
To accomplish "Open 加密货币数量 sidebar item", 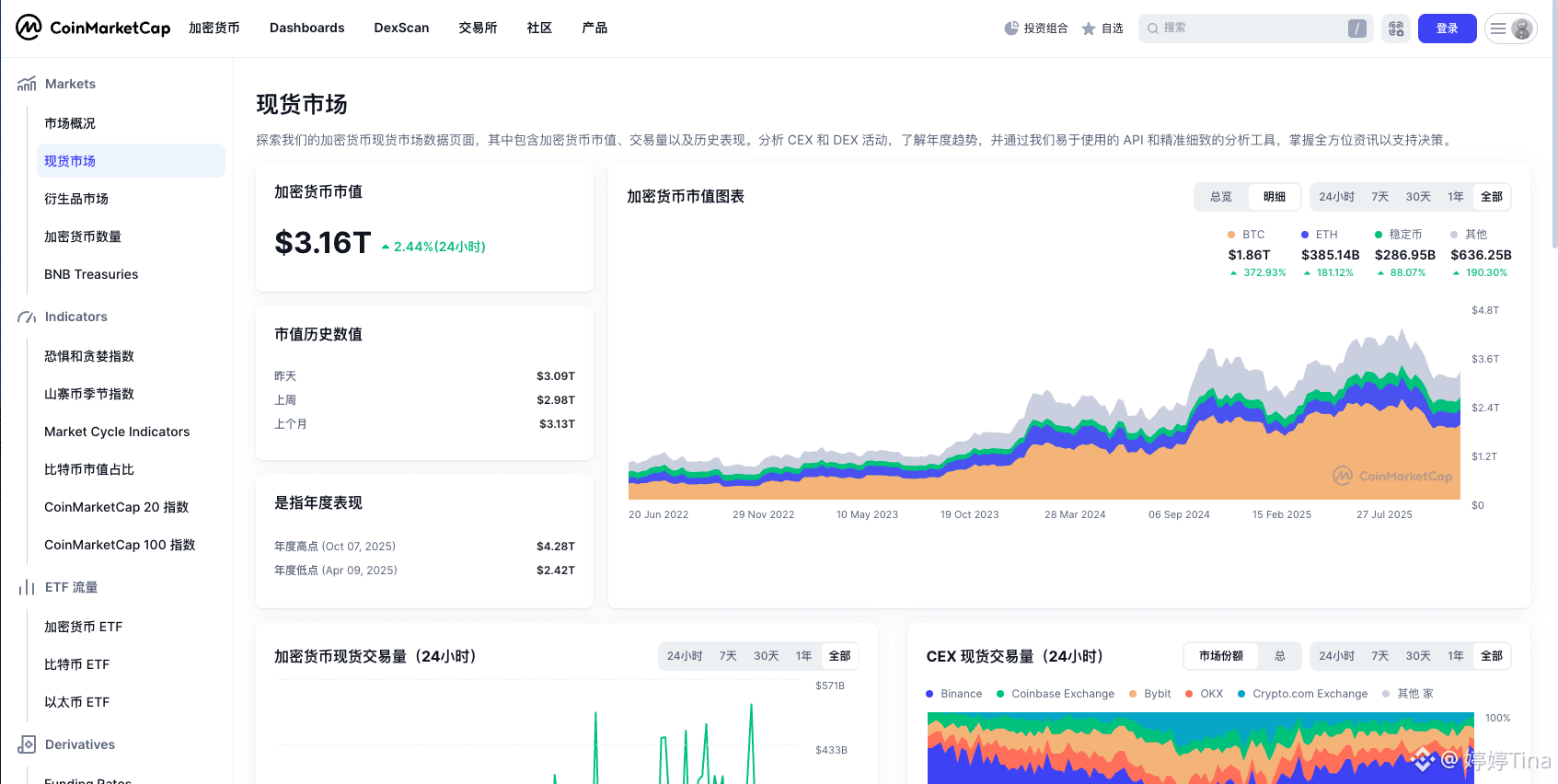I will coord(131,236).
